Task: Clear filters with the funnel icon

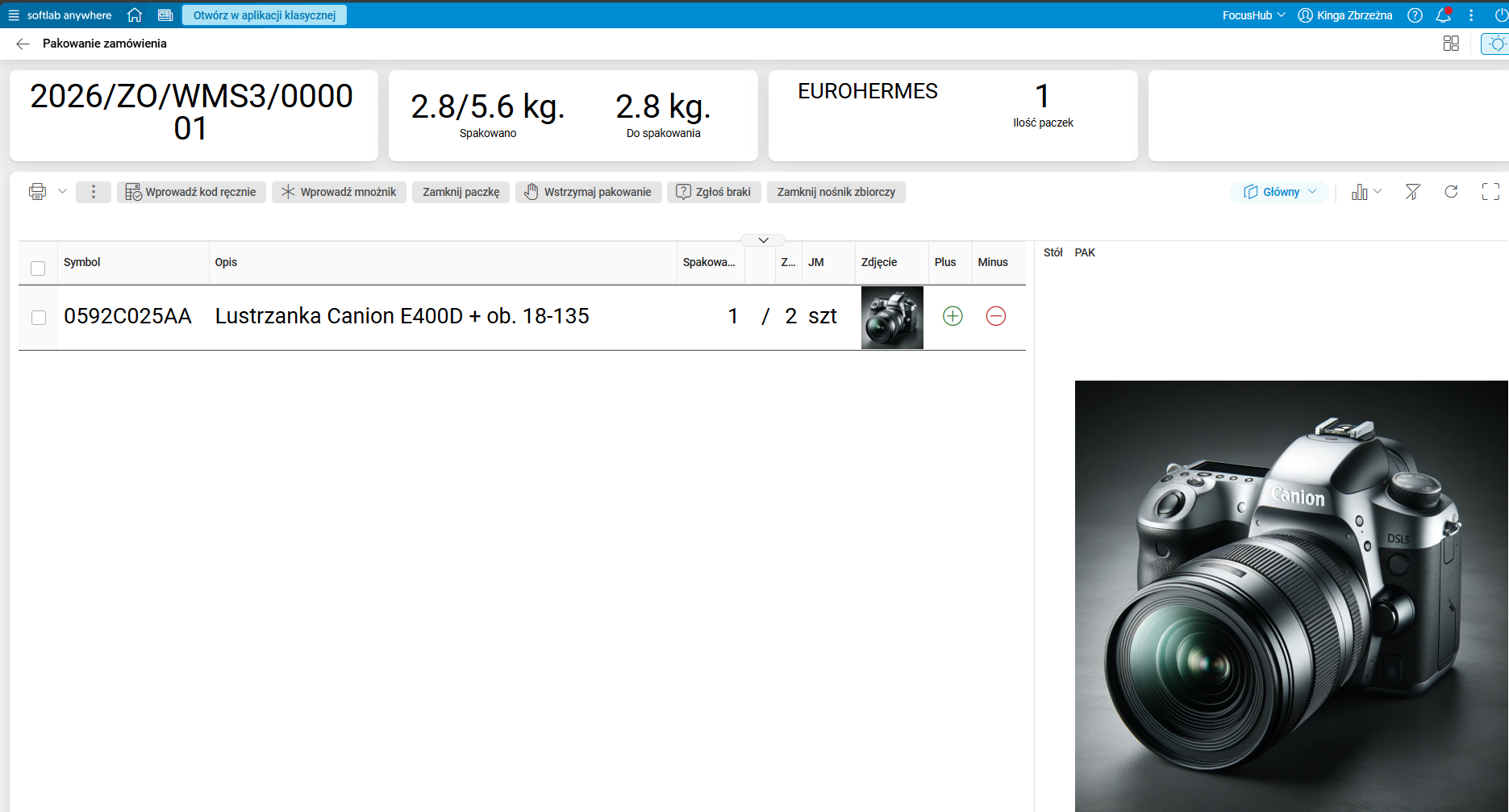Action: pos(1413,192)
